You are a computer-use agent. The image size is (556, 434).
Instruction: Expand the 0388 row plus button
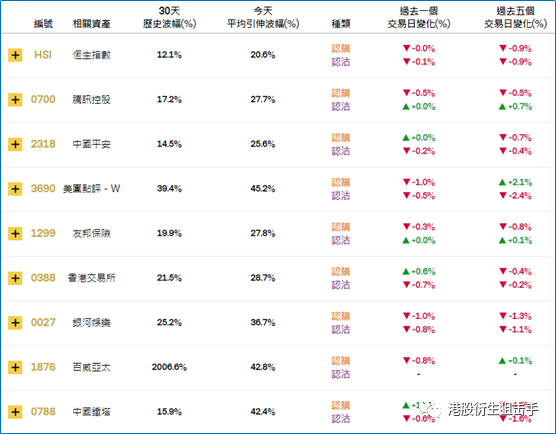[15, 278]
